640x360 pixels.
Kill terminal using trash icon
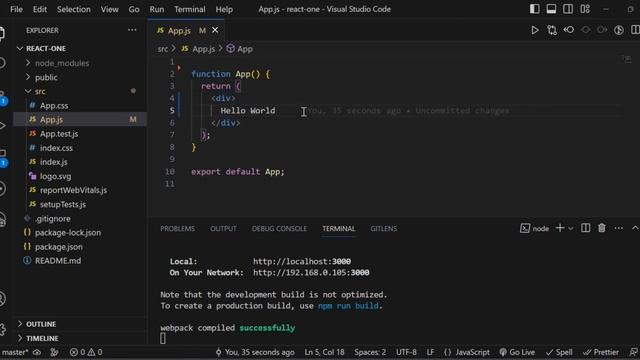coord(602,228)
